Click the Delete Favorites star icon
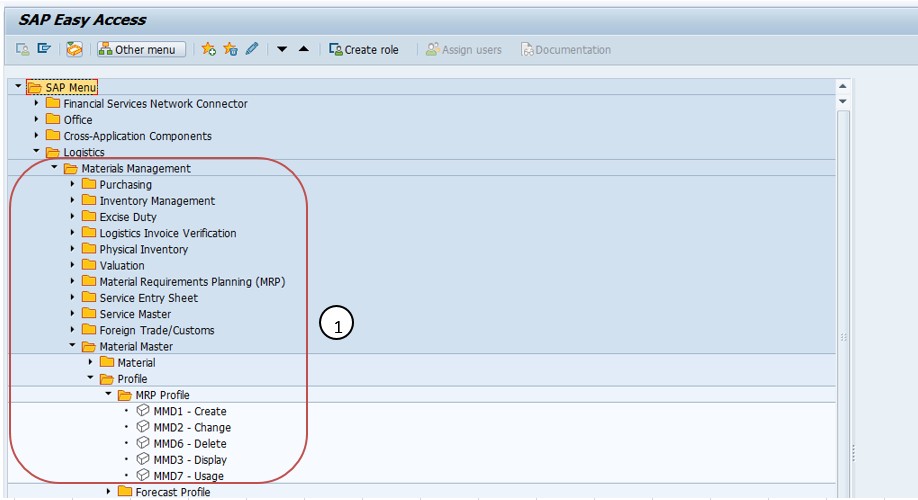The width and height of the screenshot is (918, 500). point(230,49)
